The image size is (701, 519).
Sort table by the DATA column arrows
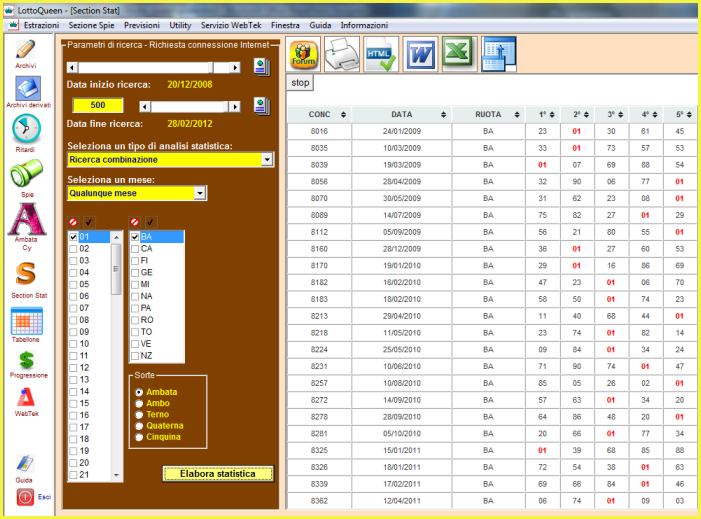(x=443, y=115)
